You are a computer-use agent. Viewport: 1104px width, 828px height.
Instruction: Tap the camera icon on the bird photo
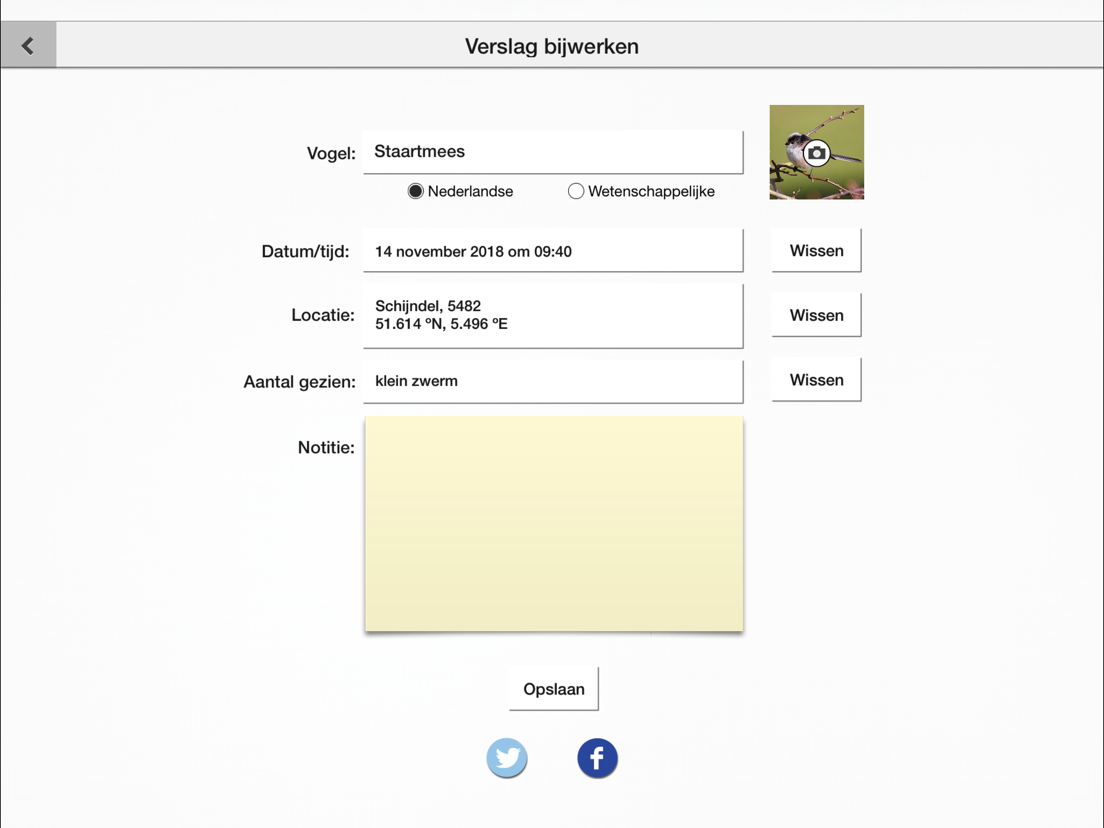(816, 153)
